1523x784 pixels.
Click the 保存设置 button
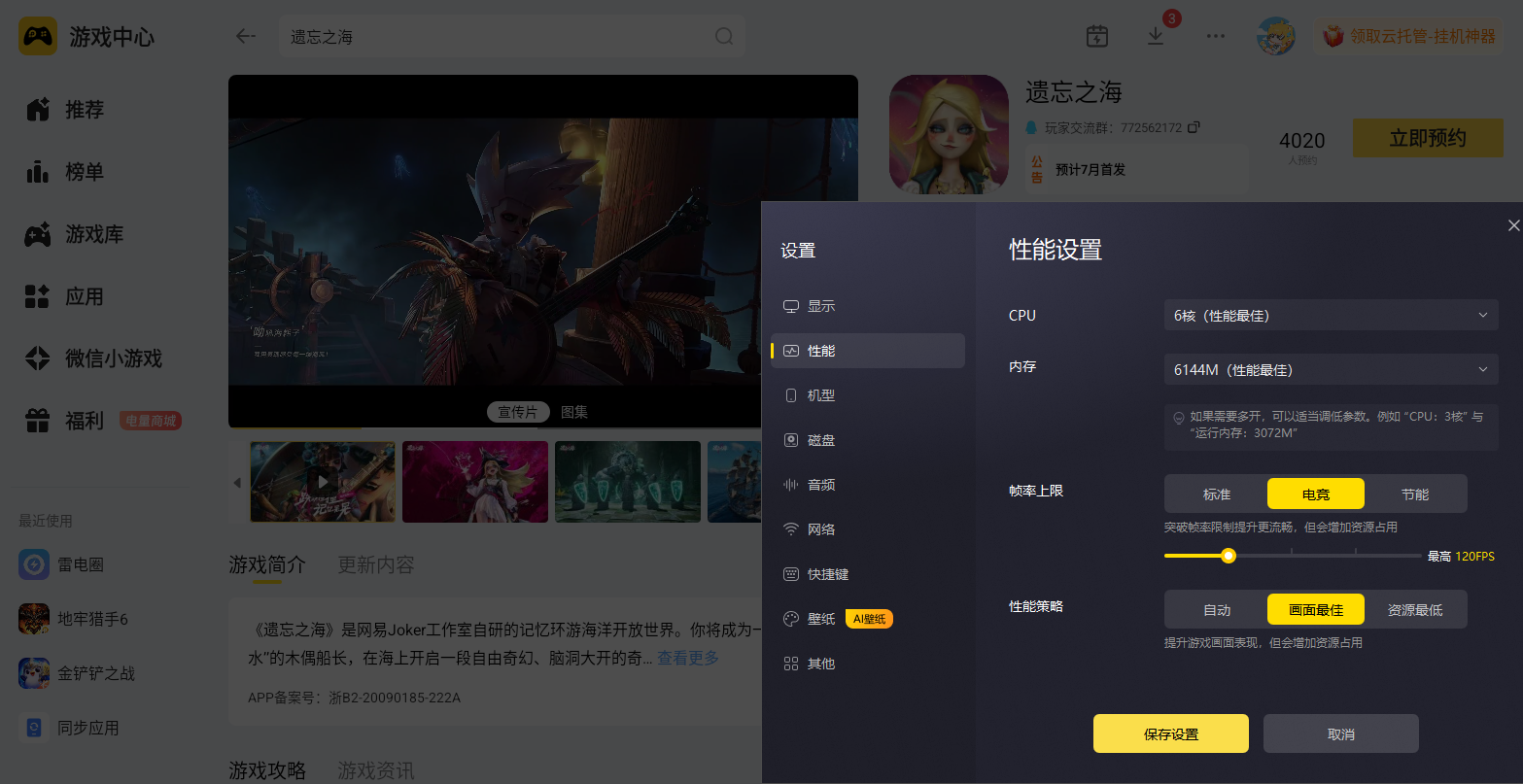(1170, 733)
